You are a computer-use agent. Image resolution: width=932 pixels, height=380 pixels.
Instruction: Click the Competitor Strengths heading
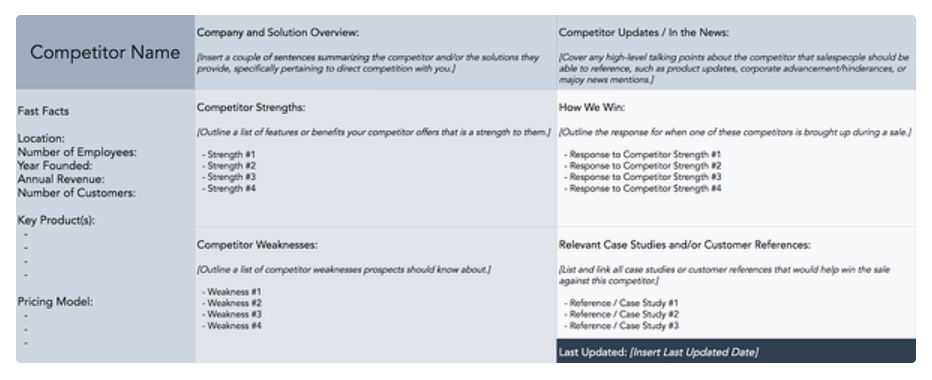[251, 108]
